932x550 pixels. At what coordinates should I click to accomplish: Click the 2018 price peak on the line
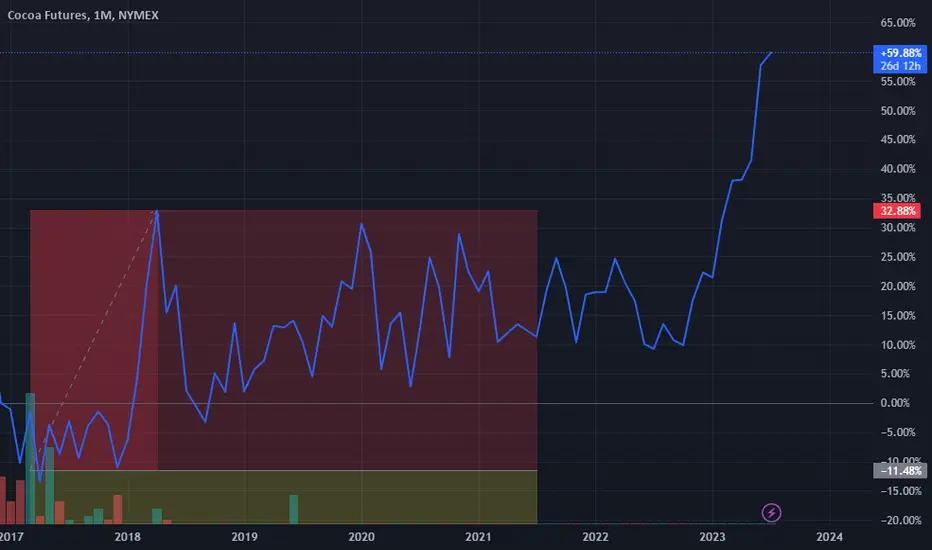[157, 210]
